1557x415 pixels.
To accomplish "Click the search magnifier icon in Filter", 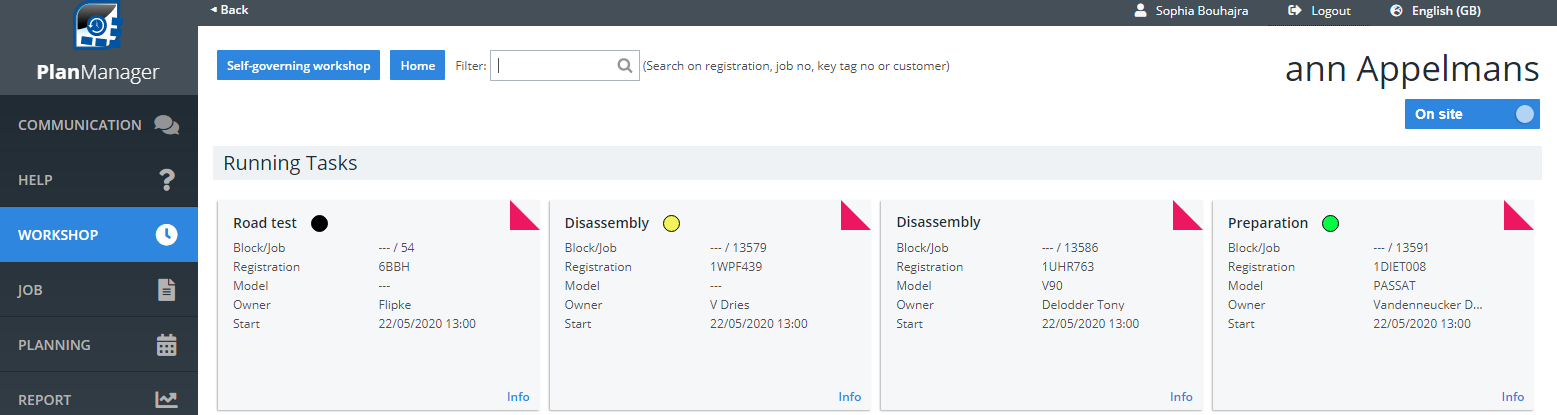I will (625, 66).
